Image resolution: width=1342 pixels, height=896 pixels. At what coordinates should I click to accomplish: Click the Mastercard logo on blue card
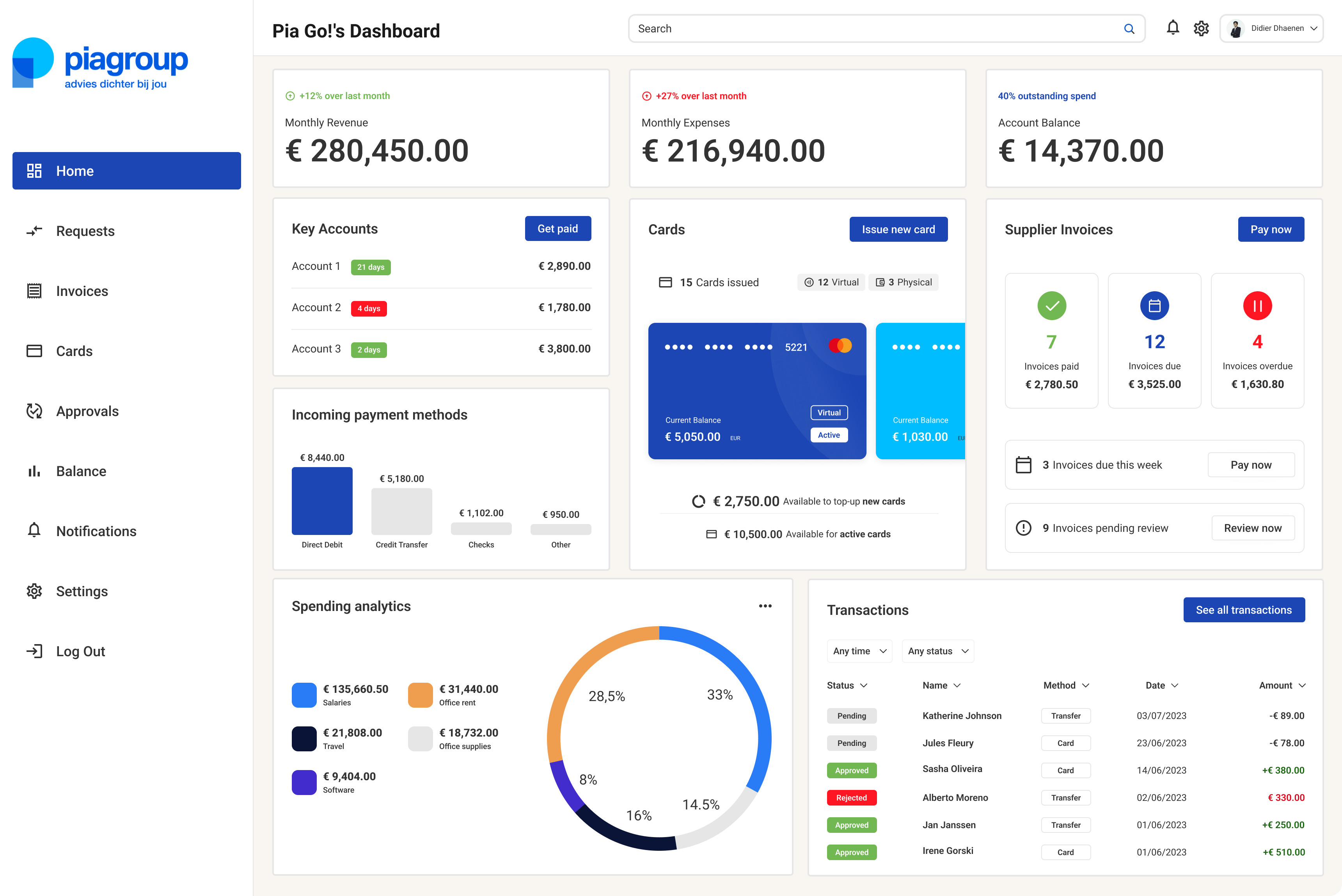(x=840, y=346)
